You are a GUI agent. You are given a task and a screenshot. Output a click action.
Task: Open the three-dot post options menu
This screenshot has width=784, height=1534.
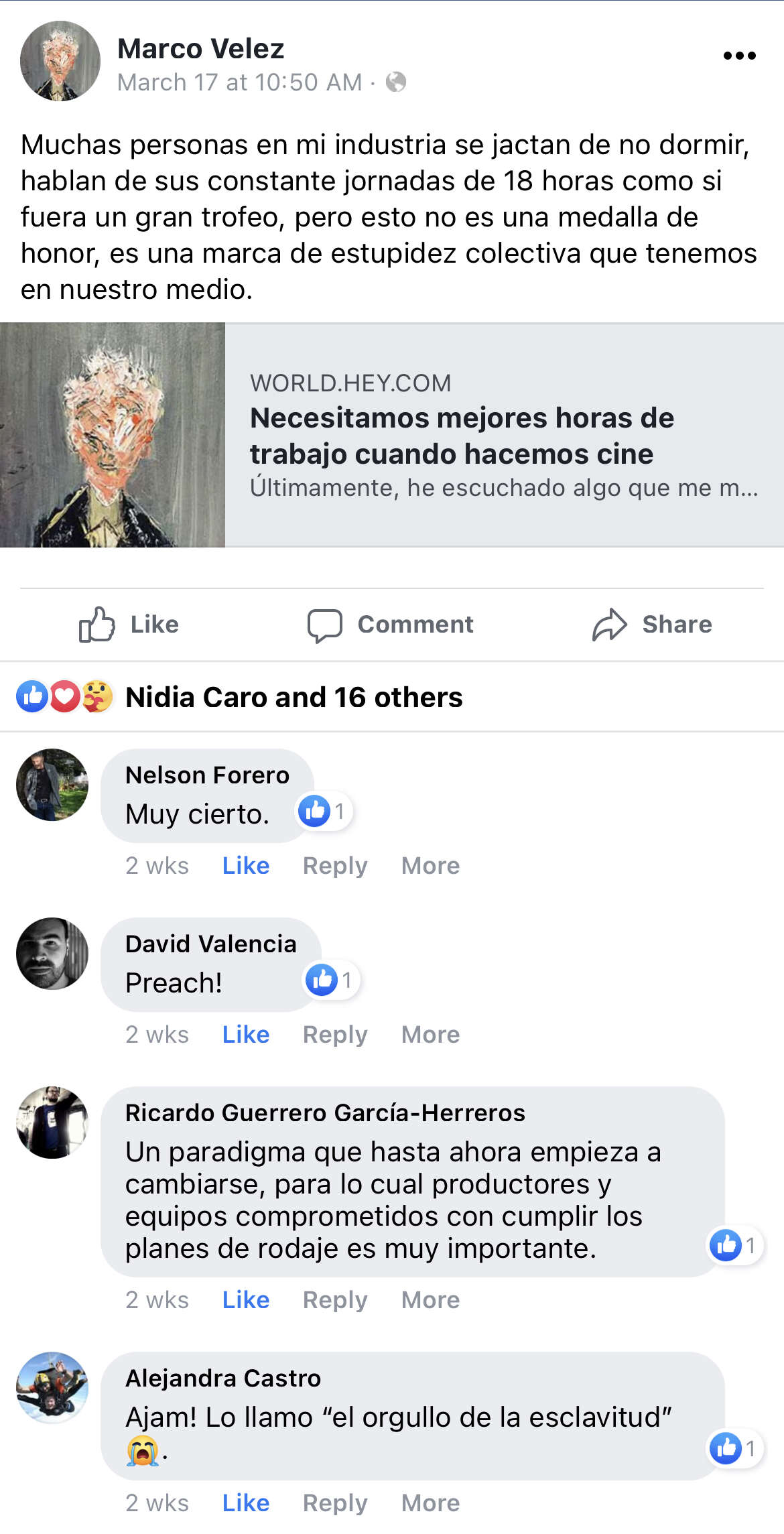coord(739,56)
